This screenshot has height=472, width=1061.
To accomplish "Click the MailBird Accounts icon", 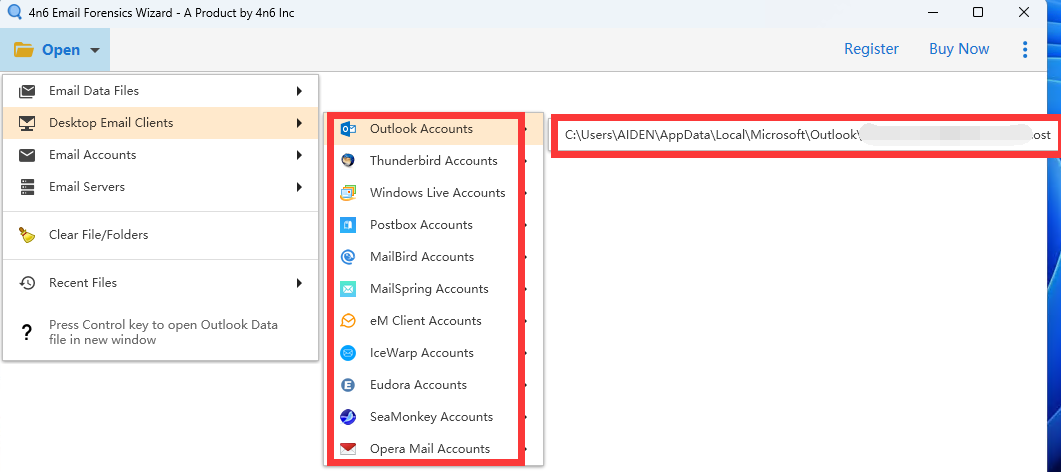I will [x=348, y=257].
